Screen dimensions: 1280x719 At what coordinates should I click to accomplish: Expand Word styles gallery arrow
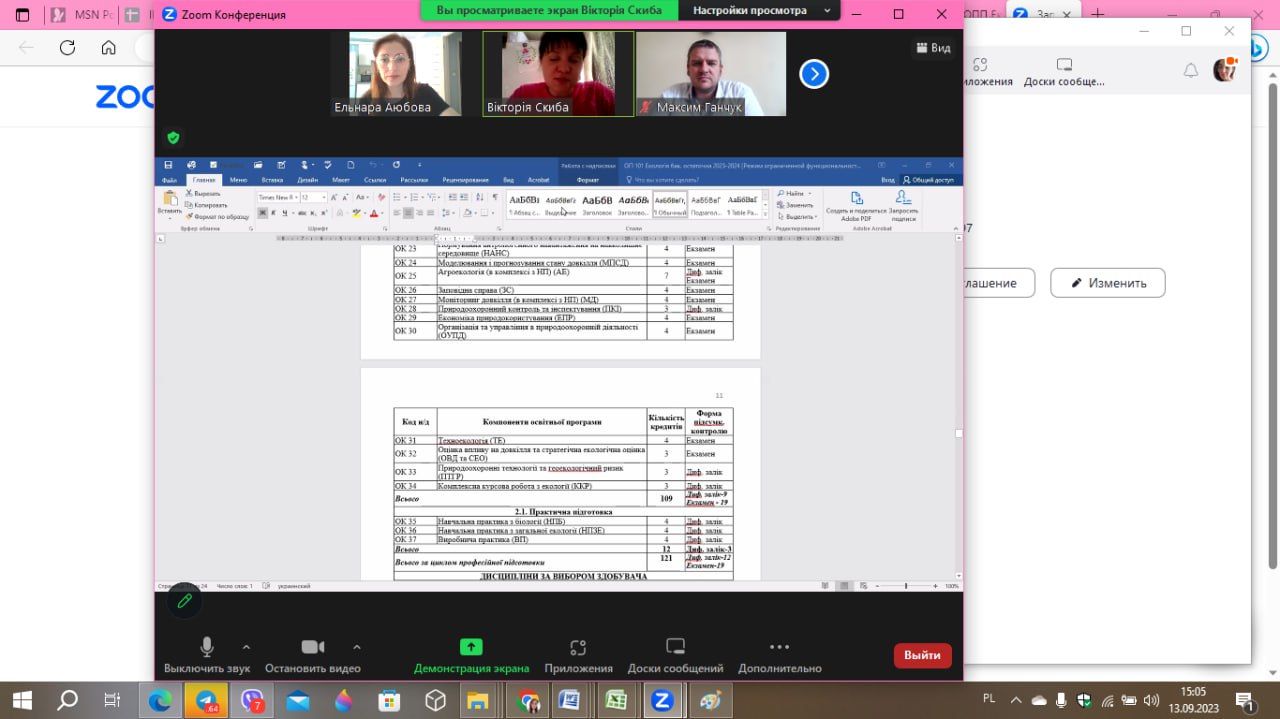[x=766, y=214]
